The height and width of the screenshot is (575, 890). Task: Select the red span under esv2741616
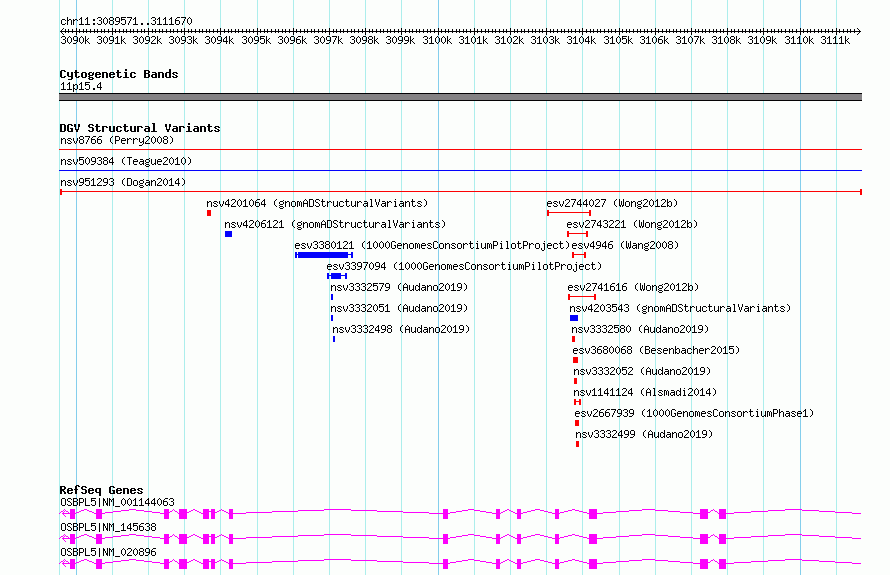pyautogui.click(x=582, y=297)
